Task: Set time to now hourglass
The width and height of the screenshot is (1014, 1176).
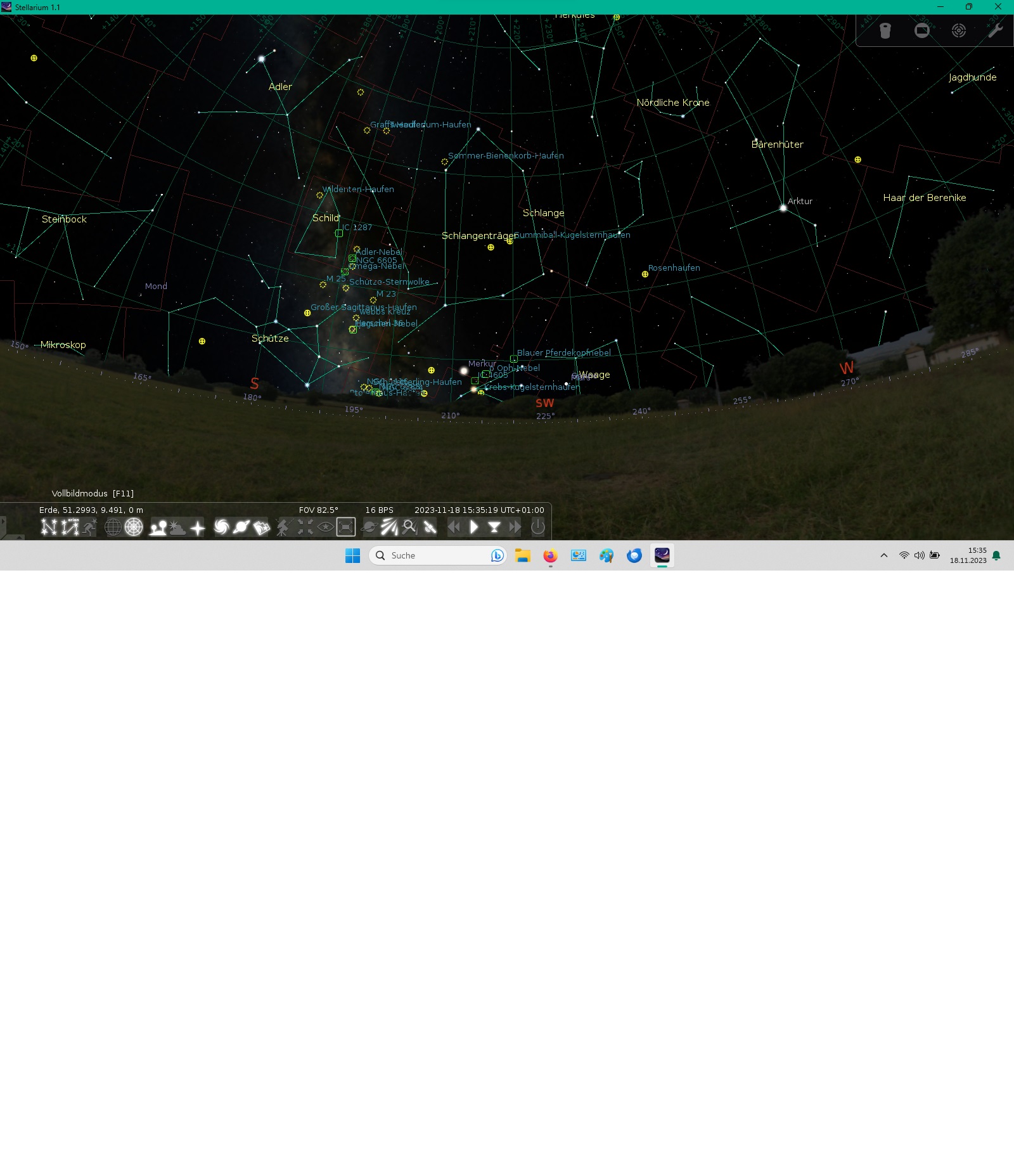Action: pyautogui.click(x=494, y=527)
